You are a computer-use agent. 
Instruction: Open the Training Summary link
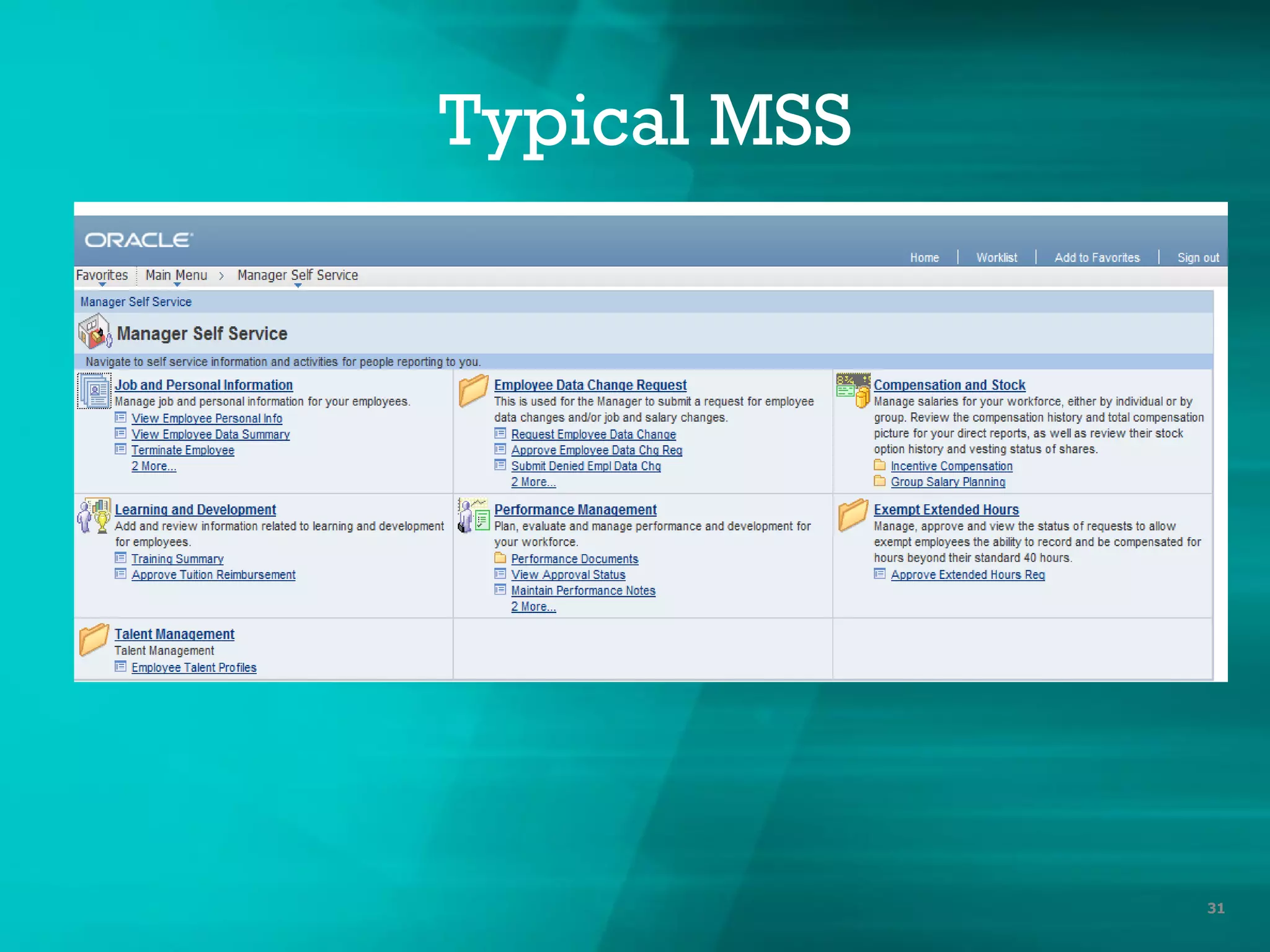177,559
